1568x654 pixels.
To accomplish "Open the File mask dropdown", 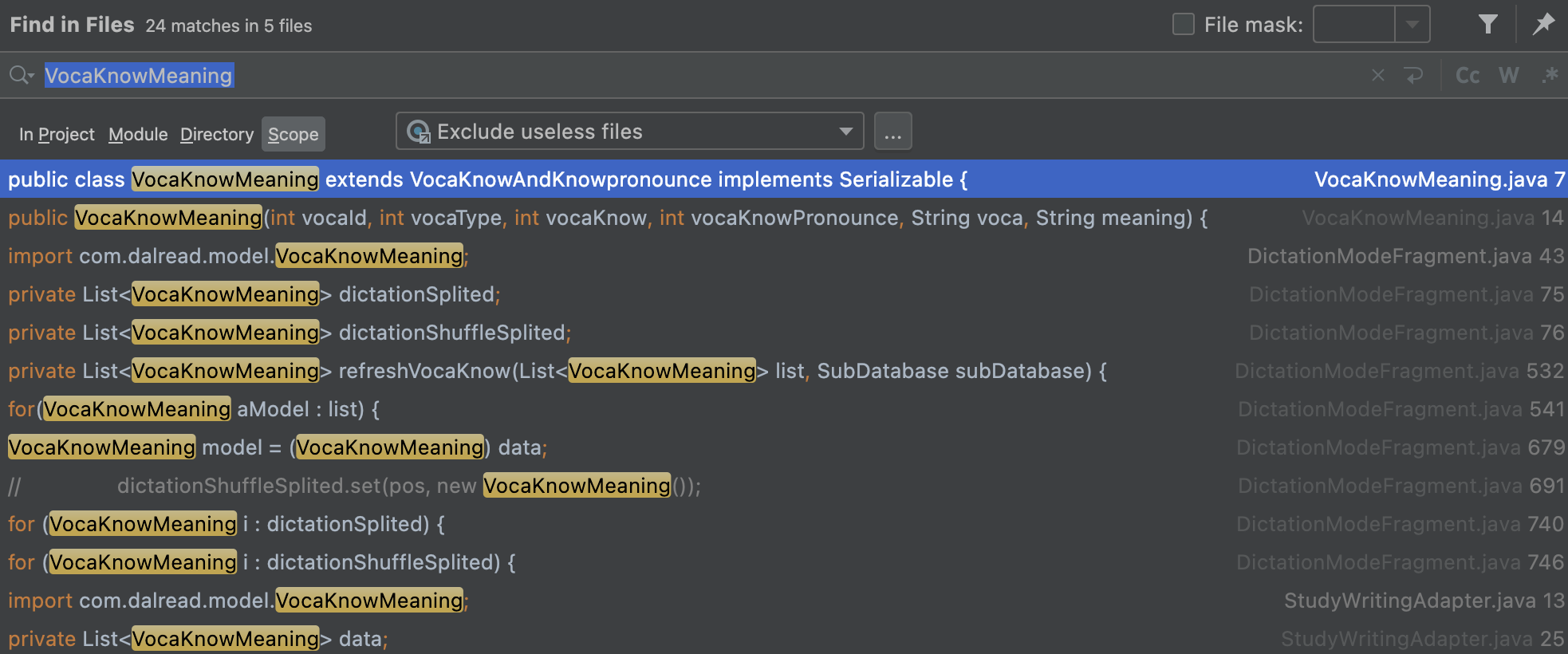I will point(1412,24).
